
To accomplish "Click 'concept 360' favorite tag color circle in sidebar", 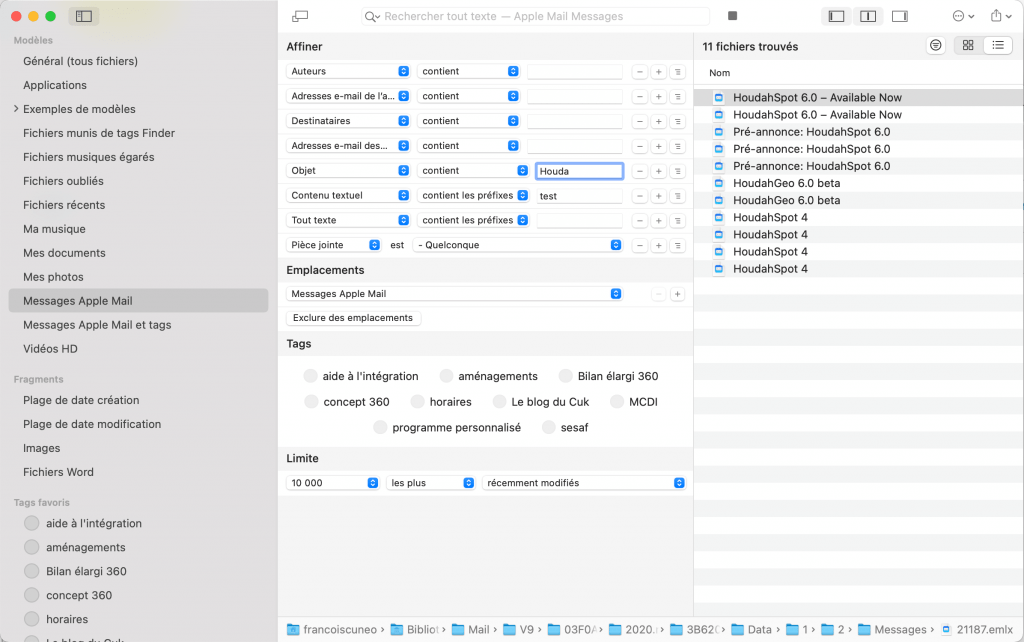I will point(31,595).
